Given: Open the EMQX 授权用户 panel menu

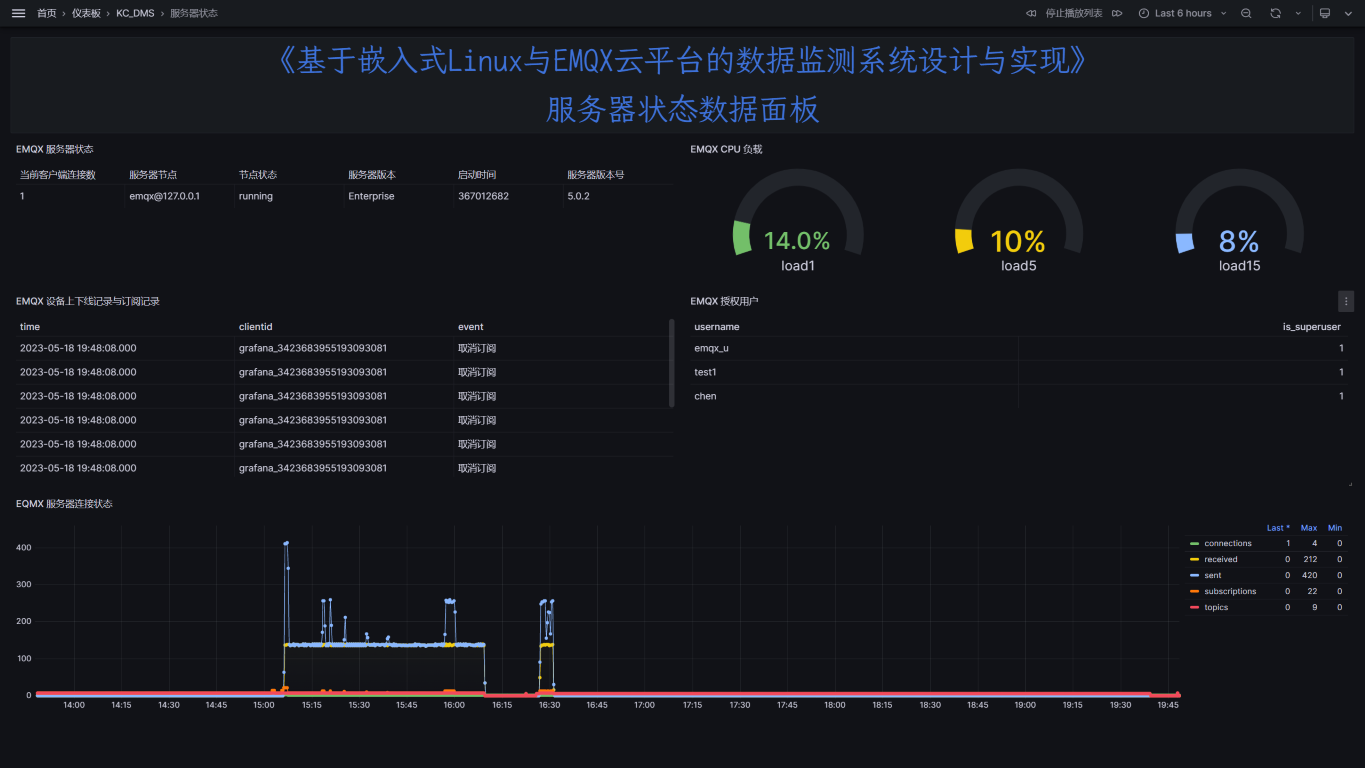Looking at the screenshot, I should tap(1346, 300).
